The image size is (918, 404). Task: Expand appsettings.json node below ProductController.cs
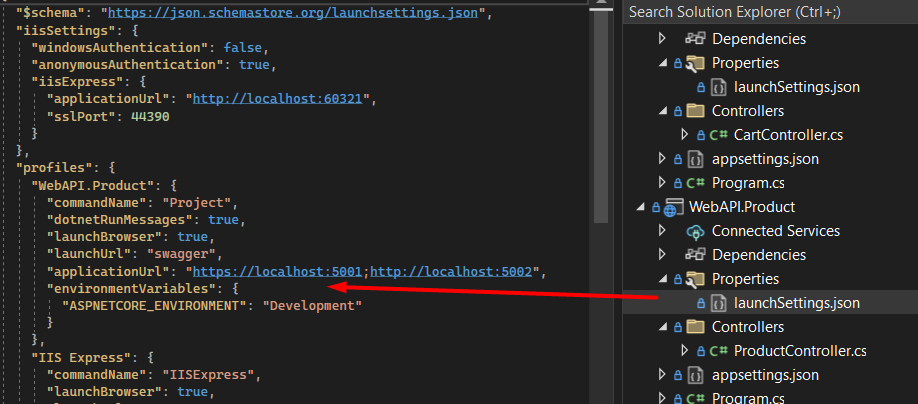point(662,375)
